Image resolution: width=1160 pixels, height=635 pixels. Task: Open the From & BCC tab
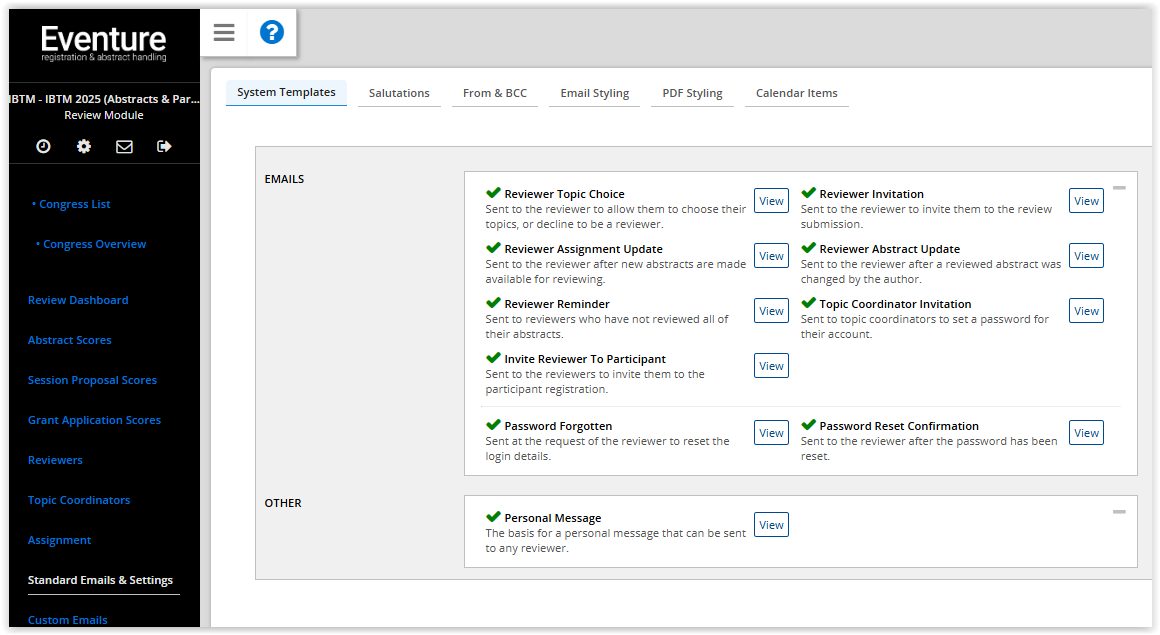tap(495, 93)
